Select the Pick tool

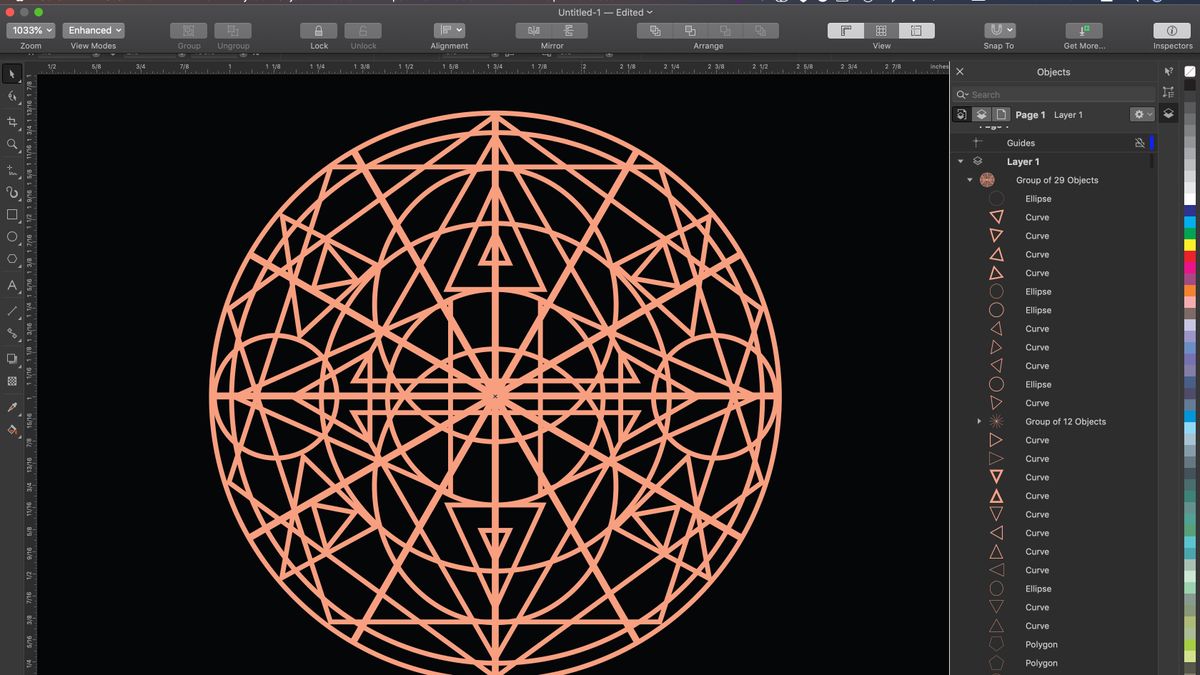(x=12, y=74)
